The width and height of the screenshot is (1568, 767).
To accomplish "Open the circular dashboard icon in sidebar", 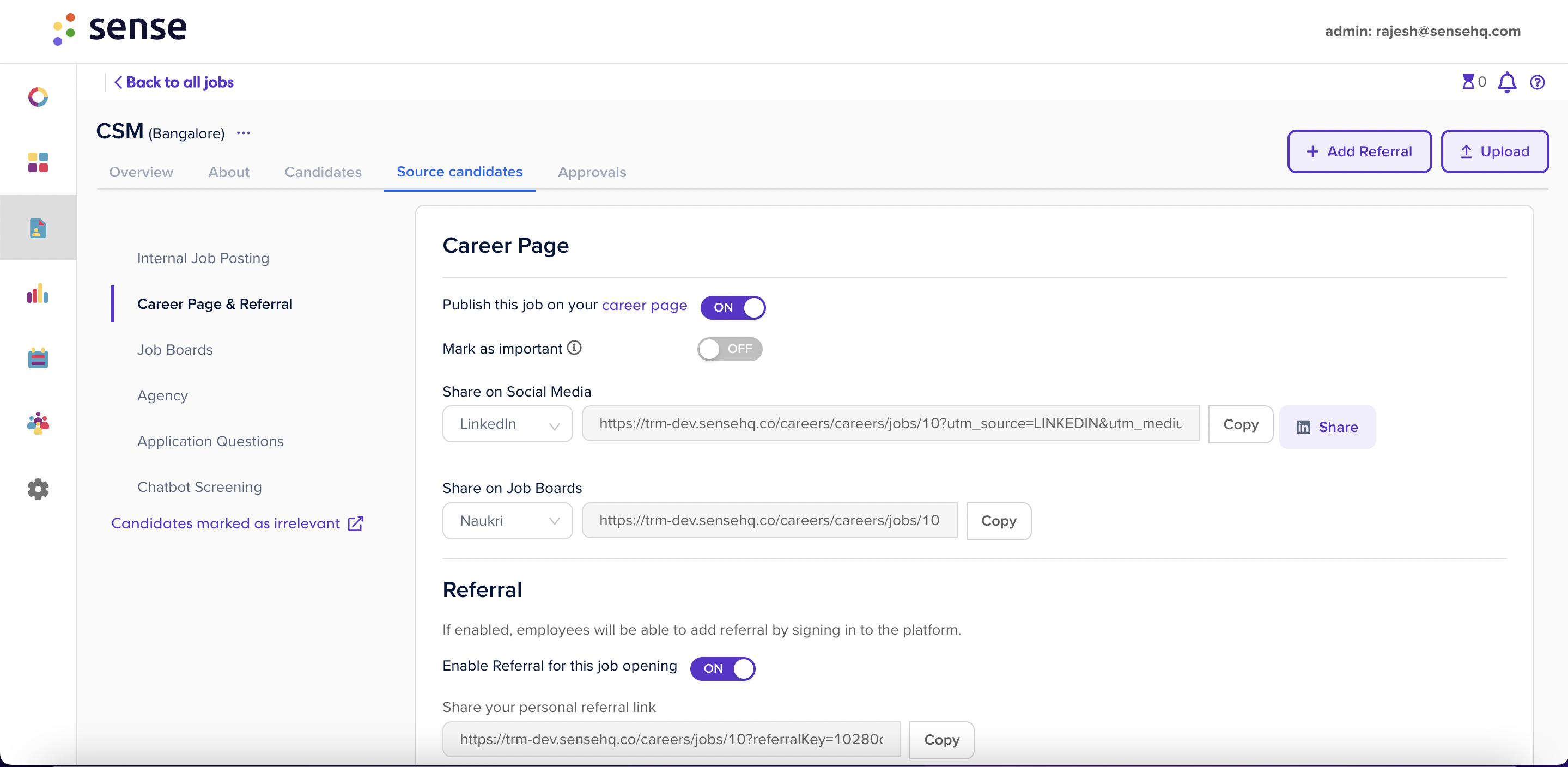I will click(38, 97).
